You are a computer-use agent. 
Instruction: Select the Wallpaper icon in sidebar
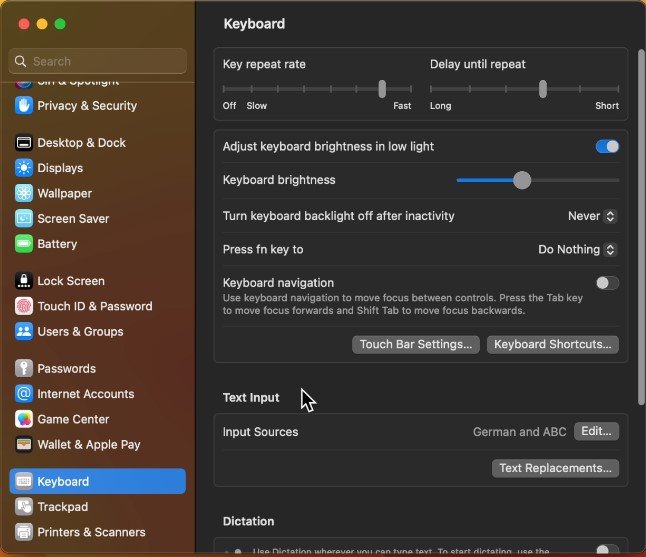(24, 193)
